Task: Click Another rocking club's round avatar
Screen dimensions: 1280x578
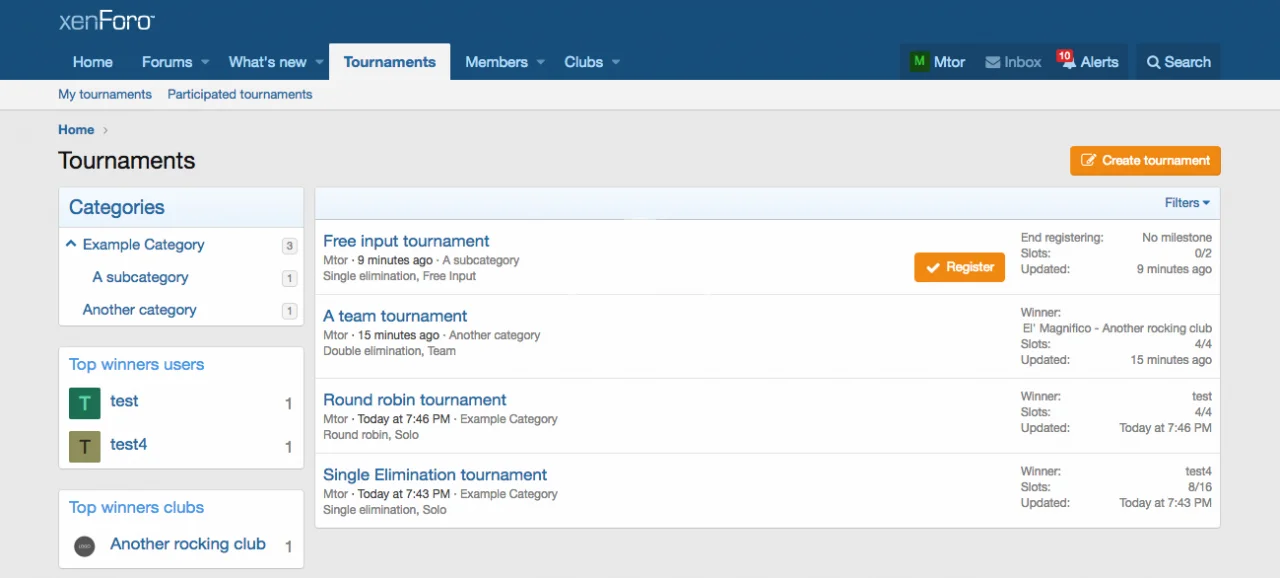Action: [85, 546]
